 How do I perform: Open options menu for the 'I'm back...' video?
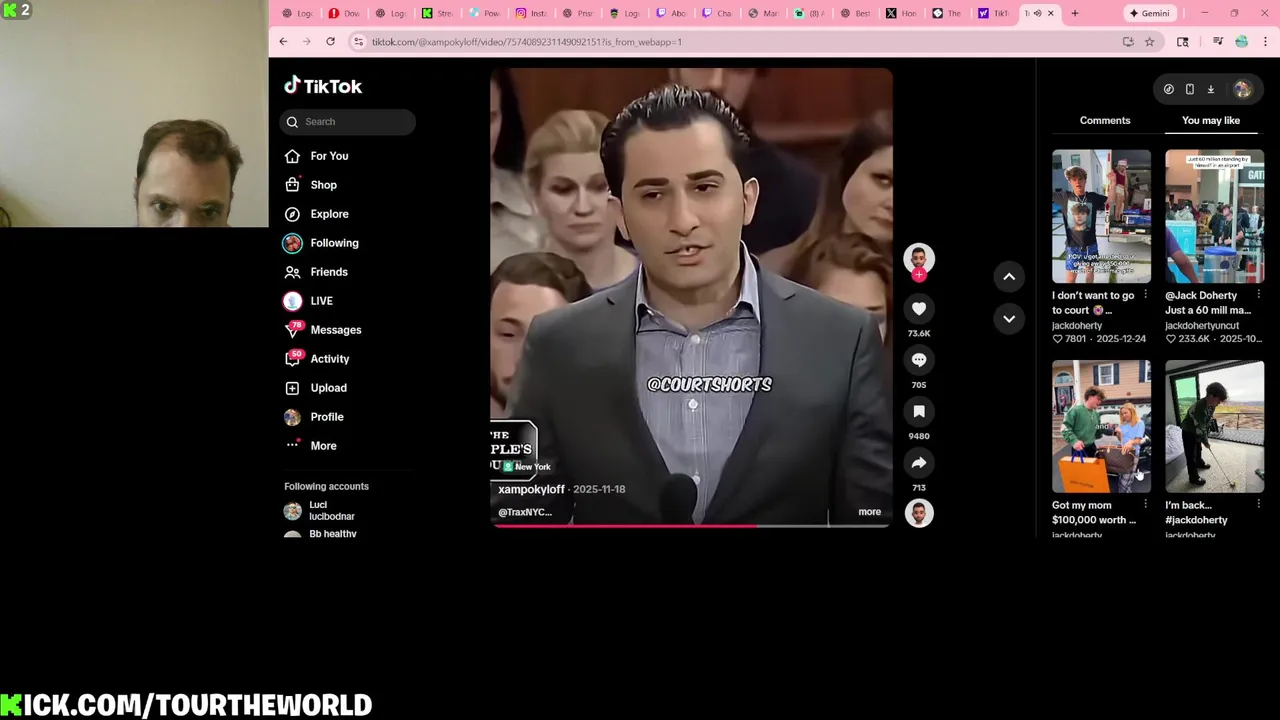tap(1258, 505)
